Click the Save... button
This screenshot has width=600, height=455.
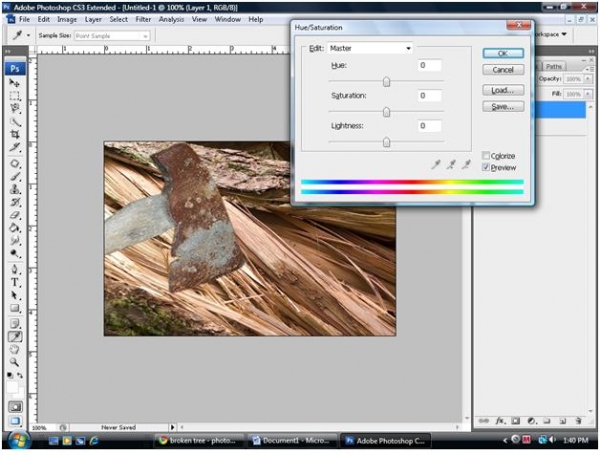coord(503,106)
